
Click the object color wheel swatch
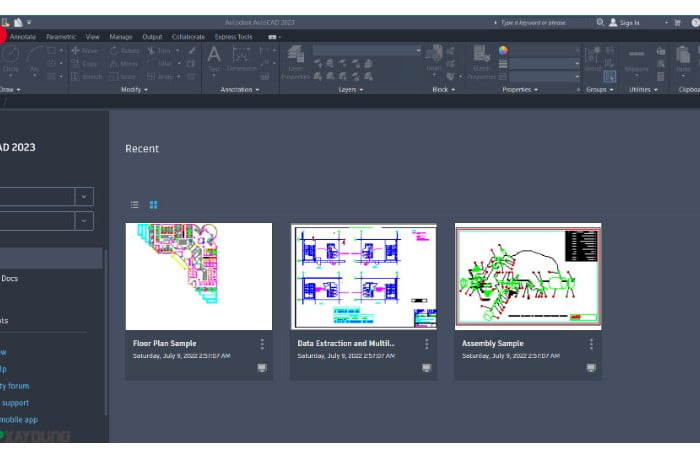(503, 50)
